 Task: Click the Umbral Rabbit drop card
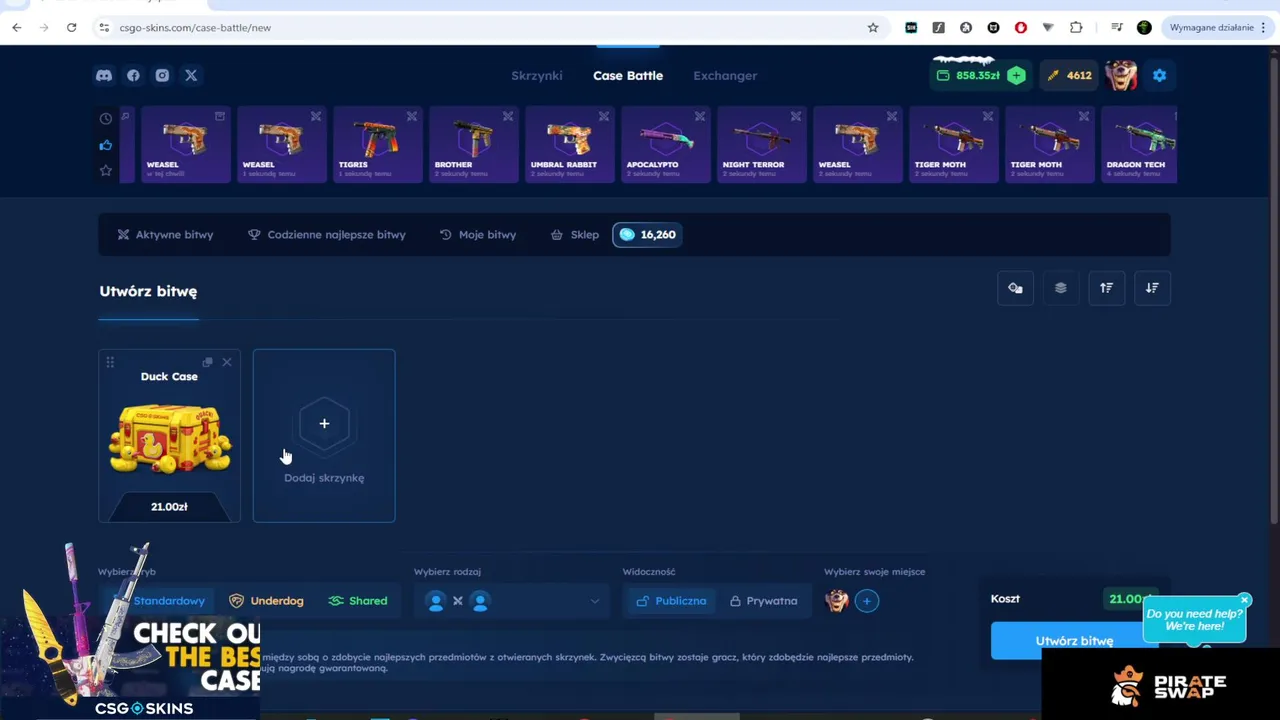(x=569, y=145)
